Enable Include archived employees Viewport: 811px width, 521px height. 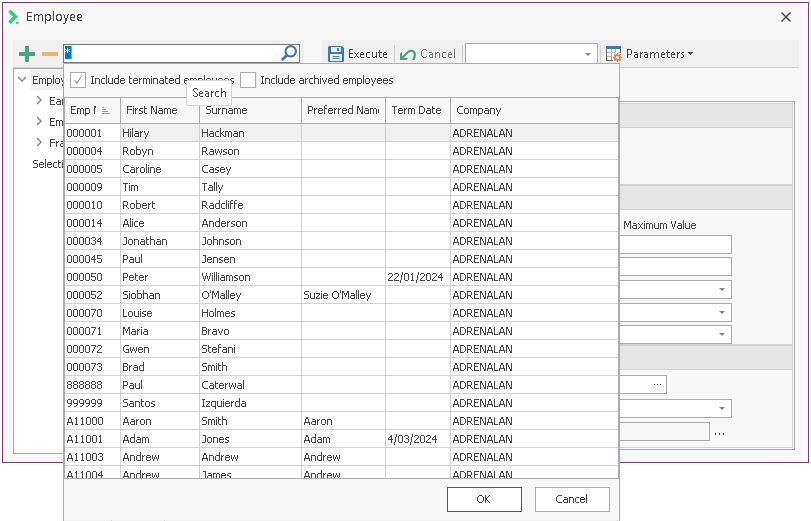click(248, 80)
